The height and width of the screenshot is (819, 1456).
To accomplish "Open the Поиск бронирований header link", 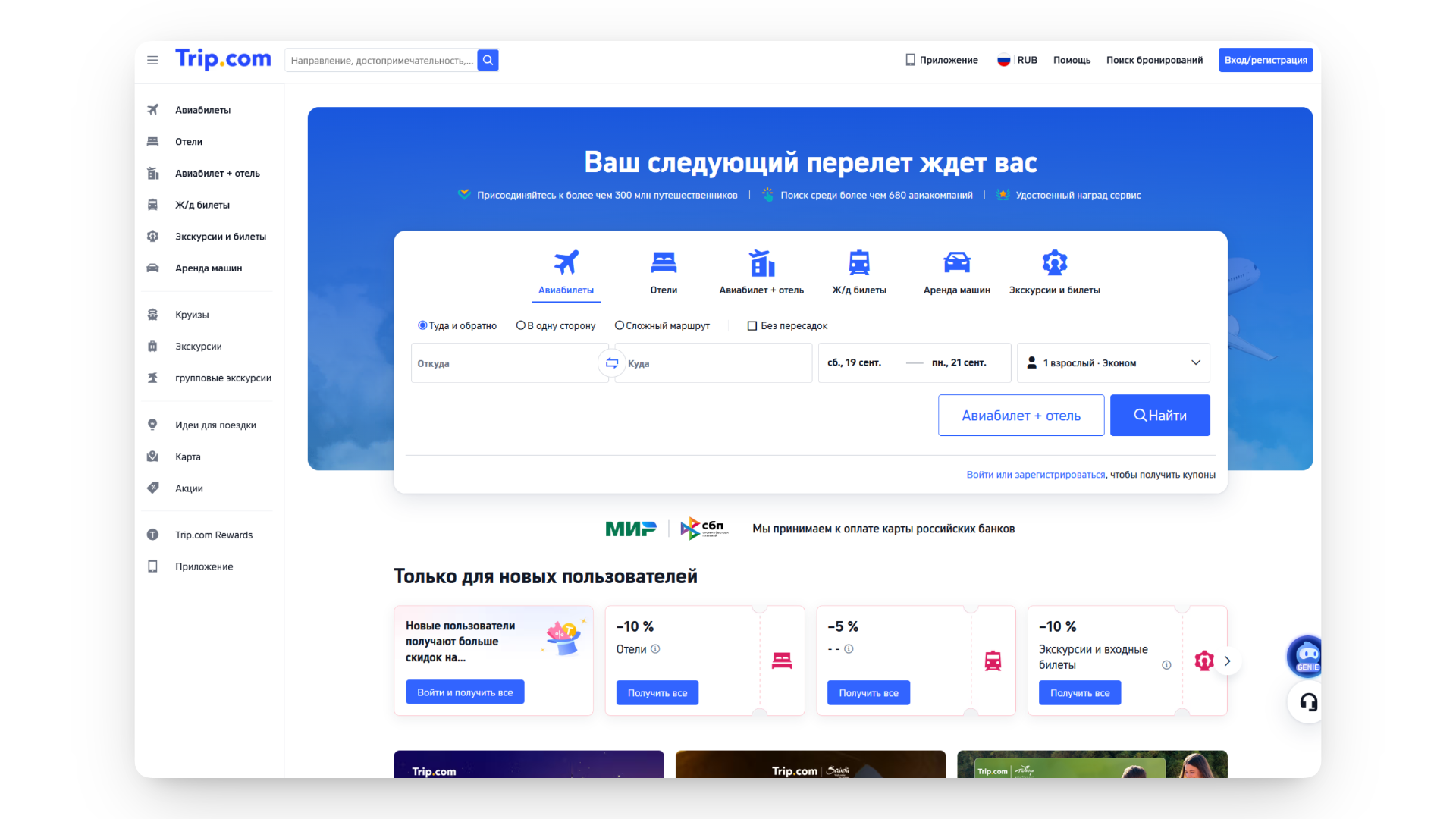I will 1154,60.
